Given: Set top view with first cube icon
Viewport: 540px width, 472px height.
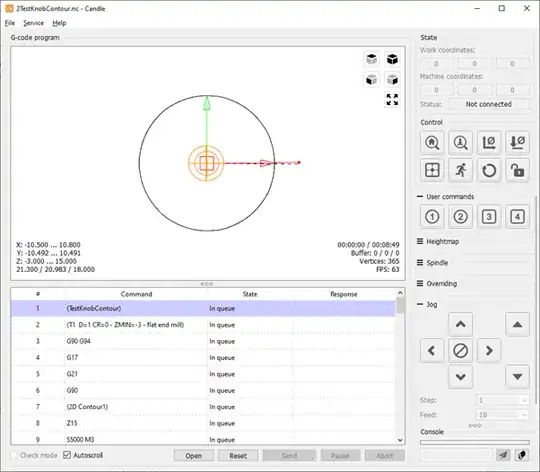Looking at the screenshot, I should (x=371, y=59).
